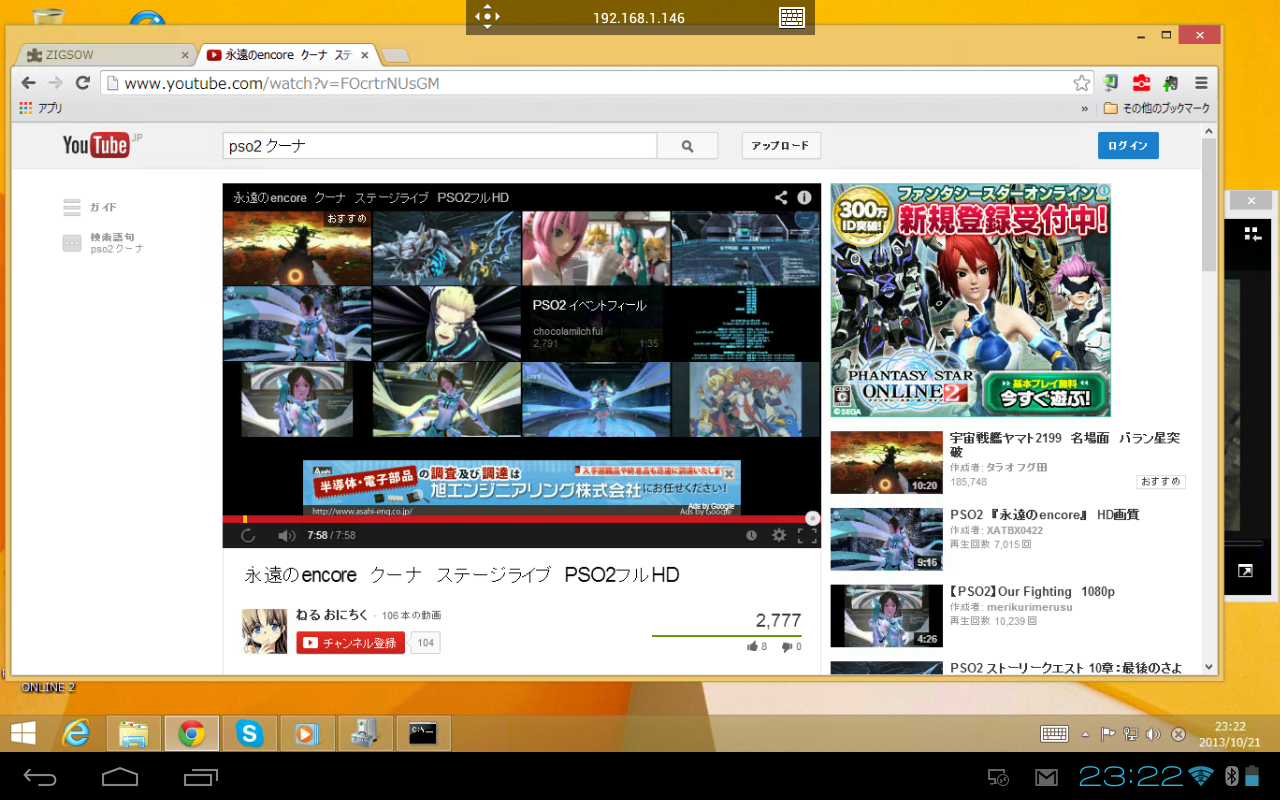
Task: Expand the ガイド guide menu
Action: coord(90,207)
